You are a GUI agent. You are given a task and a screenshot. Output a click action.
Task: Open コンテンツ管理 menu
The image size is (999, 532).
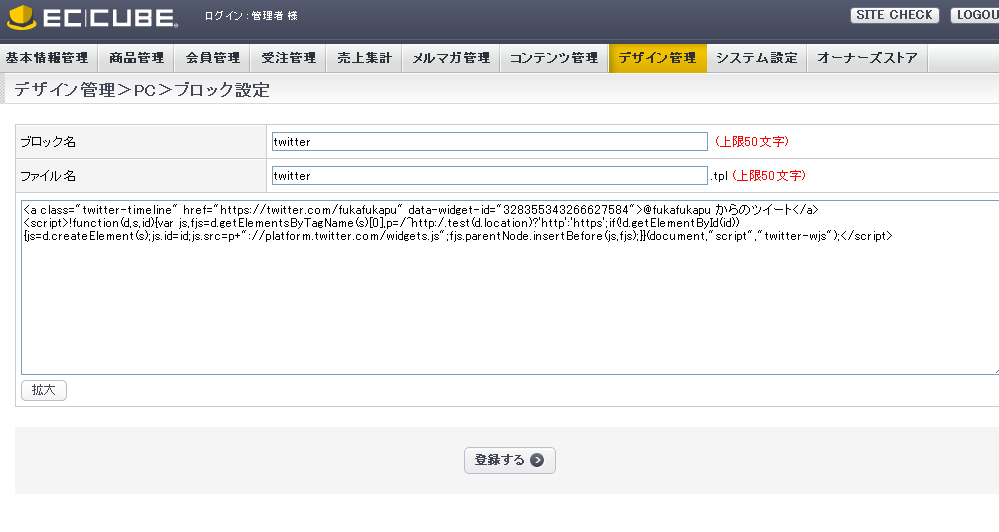tap(554, 58)
